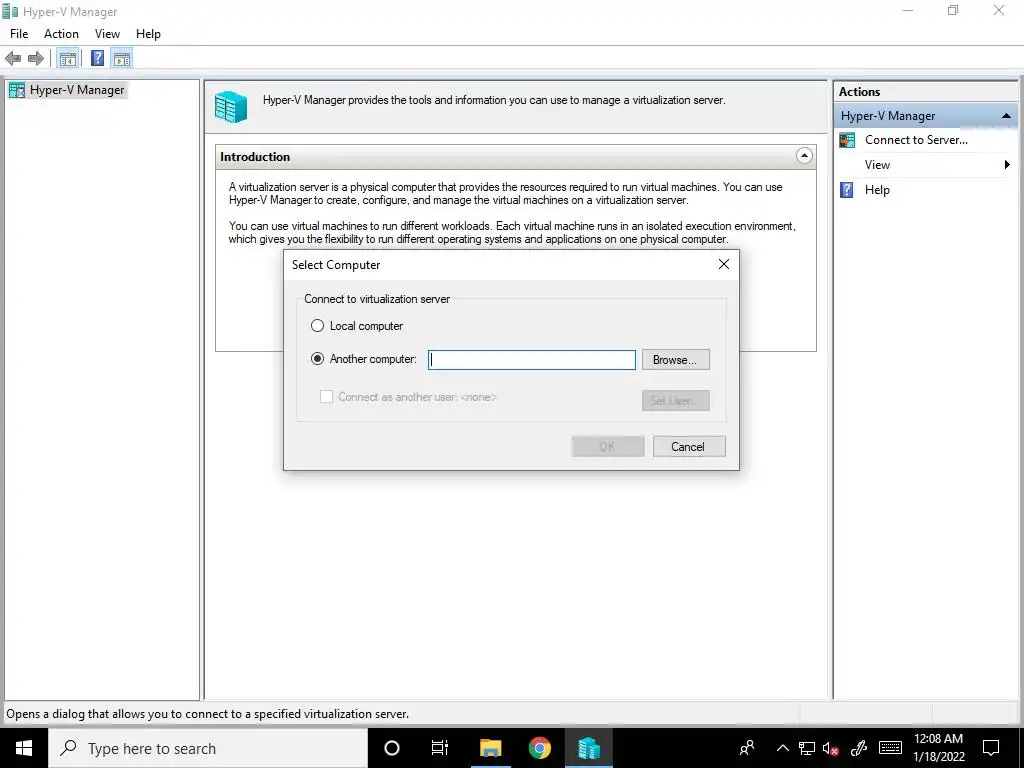The height and width of the screenshot is (768, 1024).
Task: Toggle the Show/Hide Console Tree toolbar icon
Action: point(67,59)
